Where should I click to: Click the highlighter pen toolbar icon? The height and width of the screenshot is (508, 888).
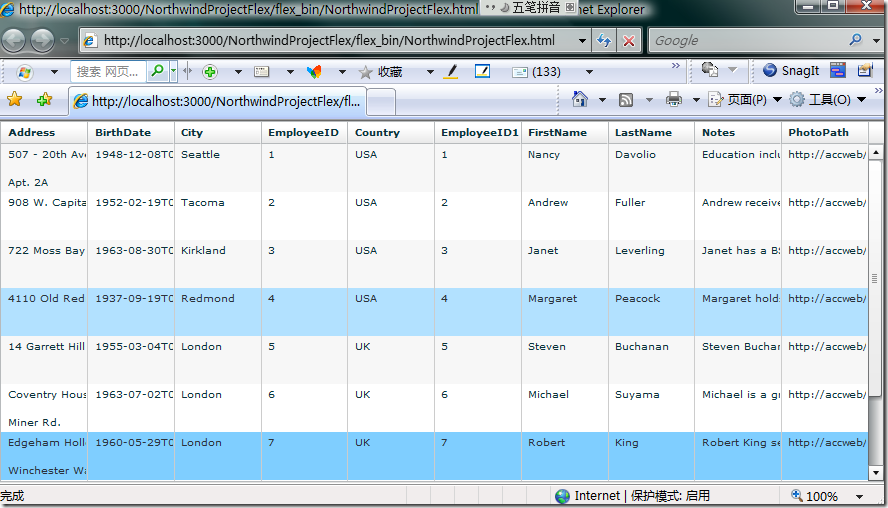[x=451, y=72]
